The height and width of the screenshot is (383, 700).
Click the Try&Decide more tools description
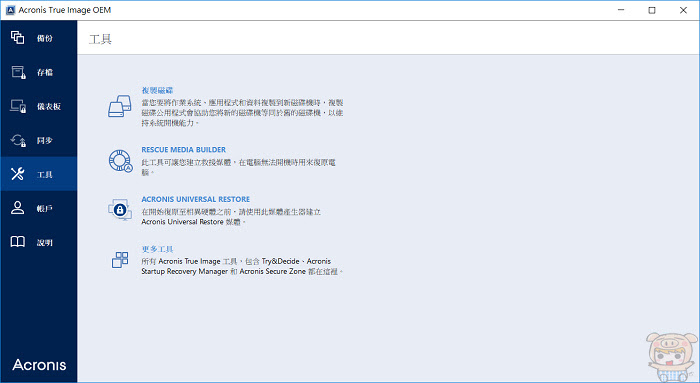242,266
